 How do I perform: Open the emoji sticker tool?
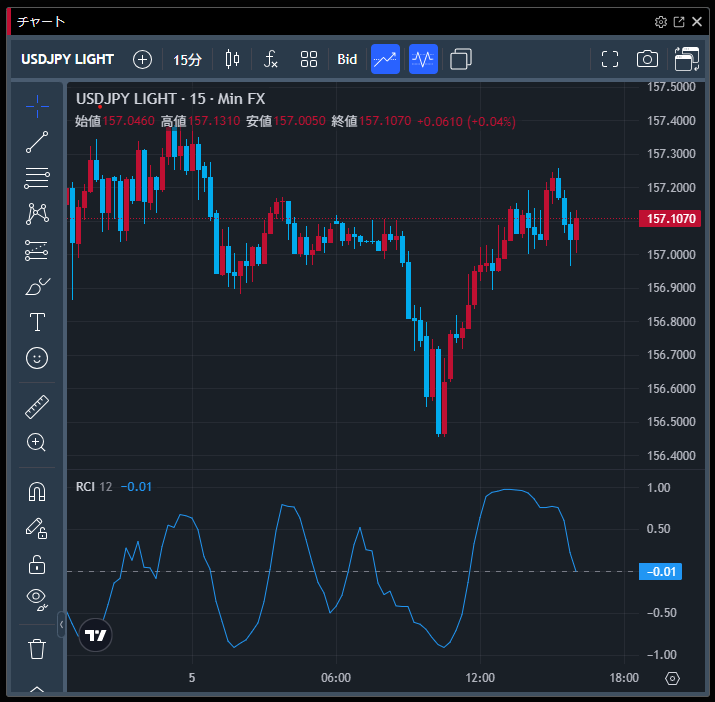37,358
